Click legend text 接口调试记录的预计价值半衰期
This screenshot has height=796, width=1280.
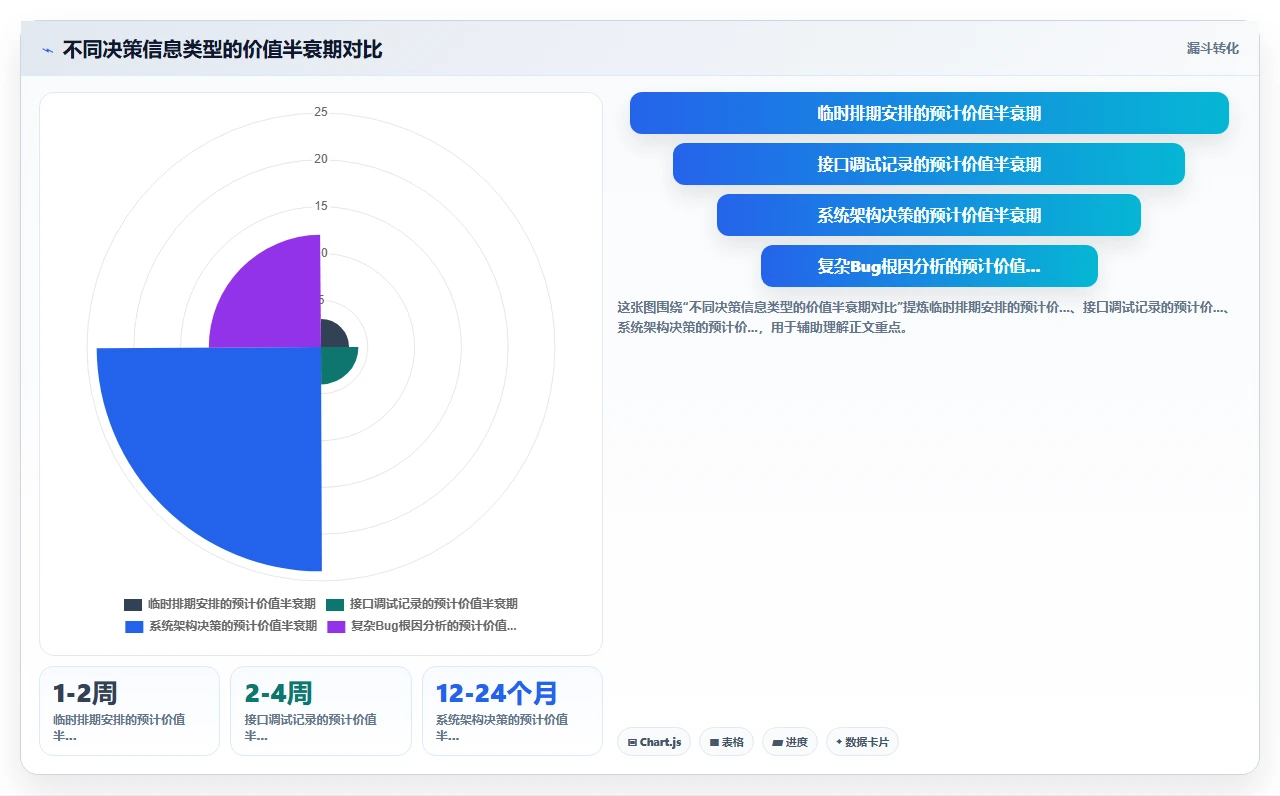click(434, 604)
